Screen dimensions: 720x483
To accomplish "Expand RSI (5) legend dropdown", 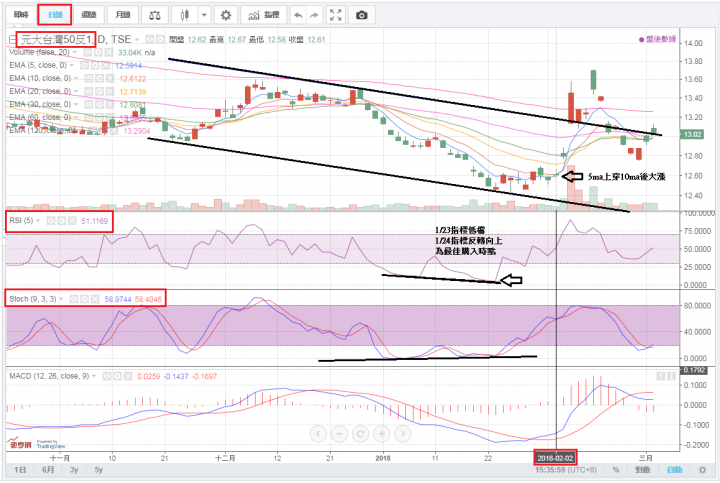I will [38, 221].
